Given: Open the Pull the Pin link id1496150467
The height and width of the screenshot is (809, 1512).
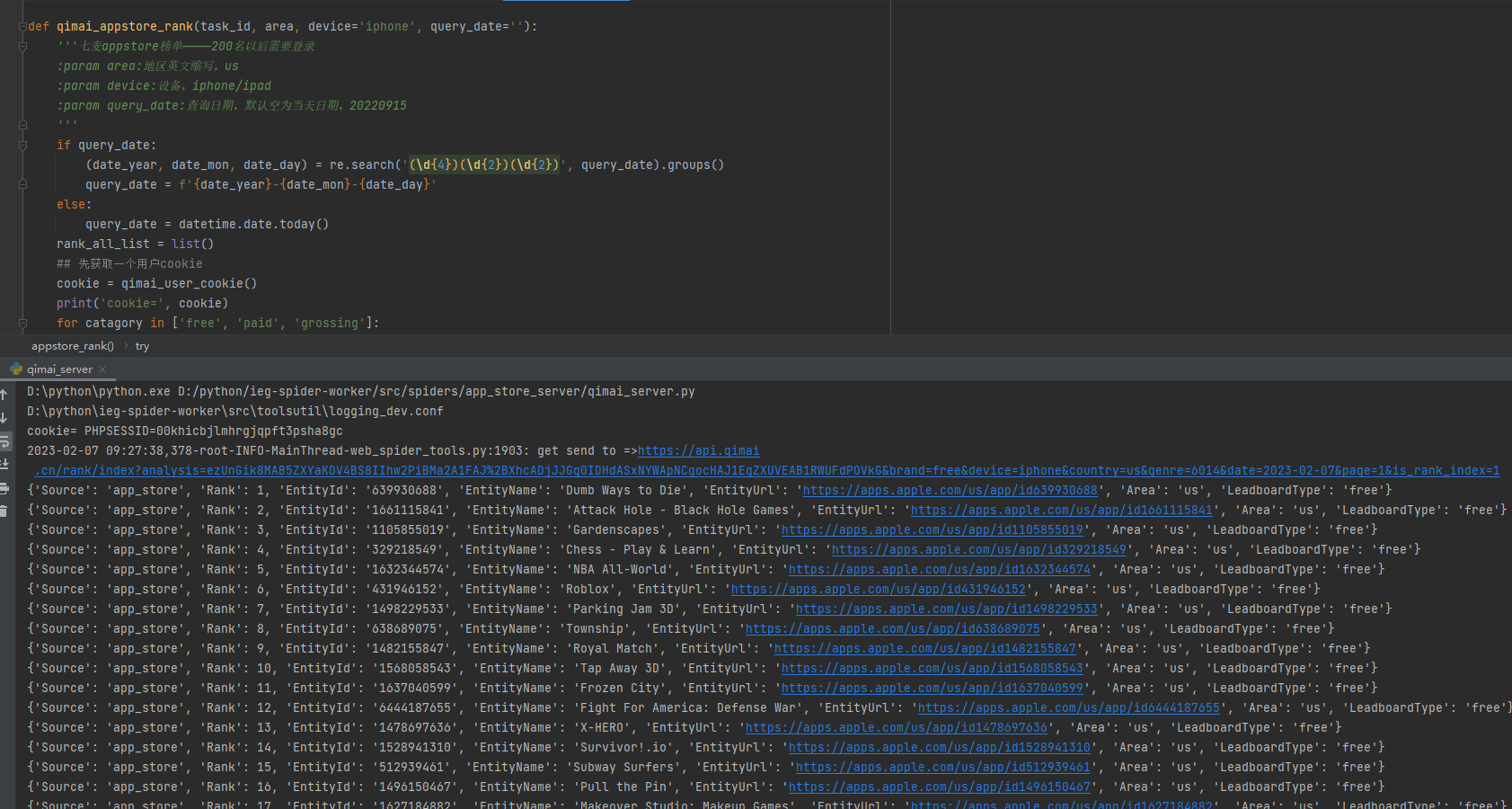Looking at the screenshot, I should point(939,787).
